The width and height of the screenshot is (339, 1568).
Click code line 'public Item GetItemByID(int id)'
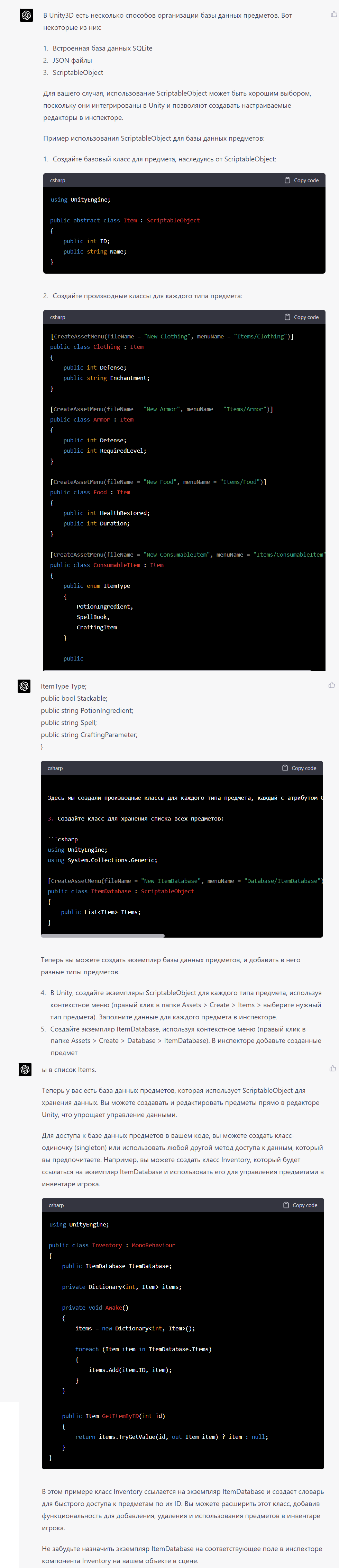coord(113,1416)
